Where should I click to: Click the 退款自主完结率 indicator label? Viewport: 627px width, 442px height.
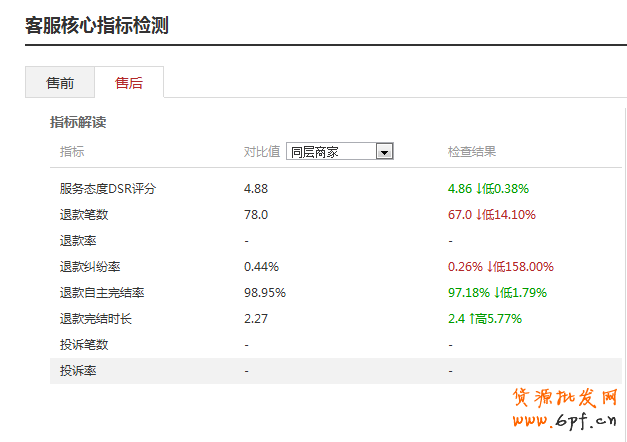click(102, 292)
